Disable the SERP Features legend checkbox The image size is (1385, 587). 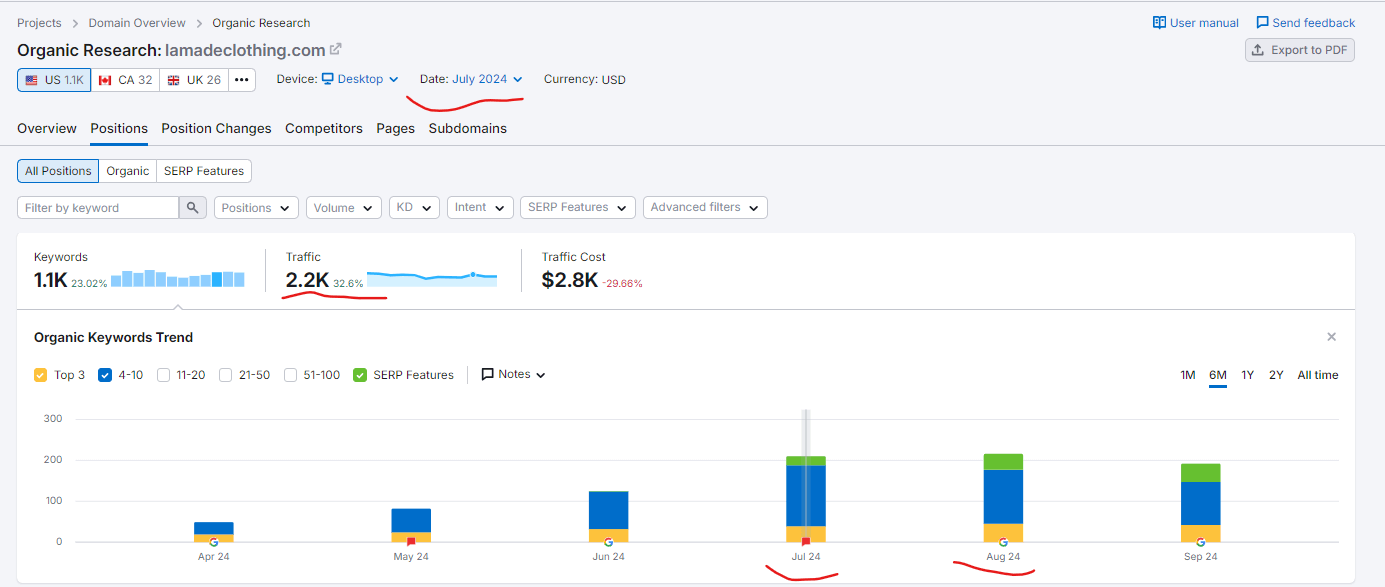[360, 375]
